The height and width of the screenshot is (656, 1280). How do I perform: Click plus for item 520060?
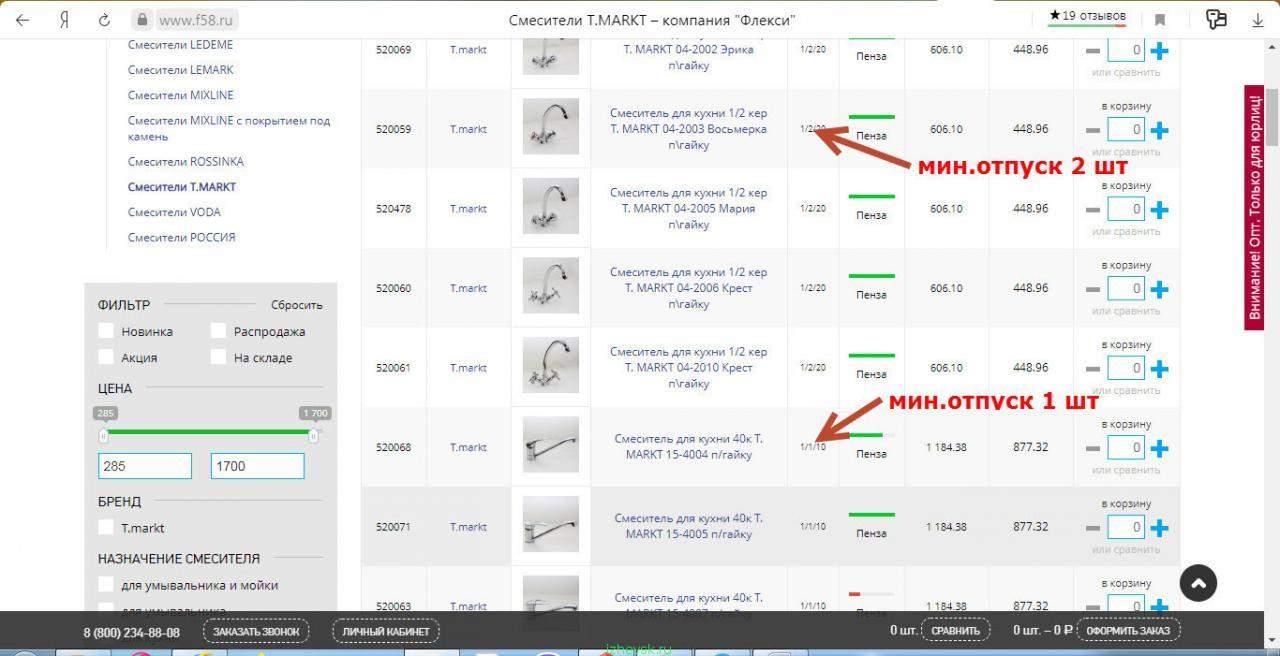coord(1159,289)
